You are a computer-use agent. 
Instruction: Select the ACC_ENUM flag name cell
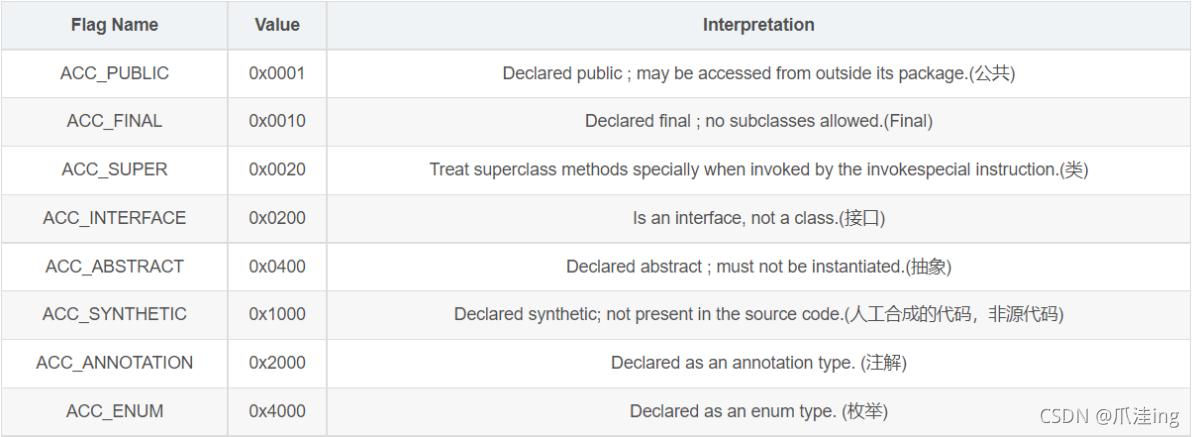click(x=114, y=411)
